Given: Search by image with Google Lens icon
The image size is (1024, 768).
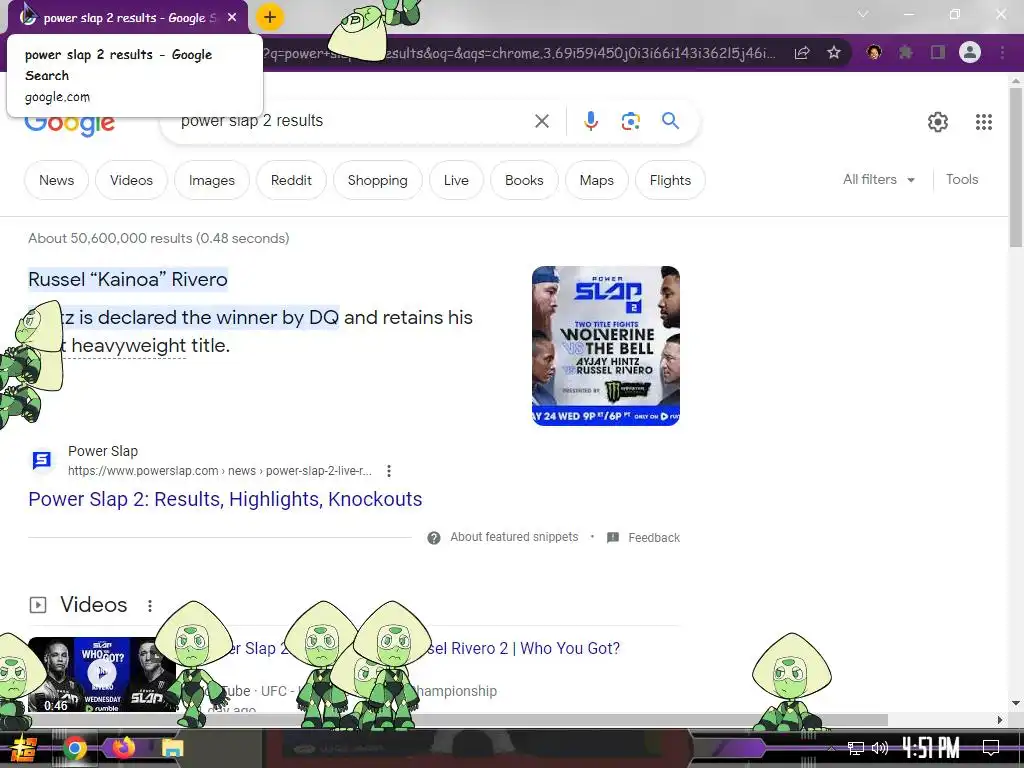Looking at the screenshot, I should (x=630, y=121).
